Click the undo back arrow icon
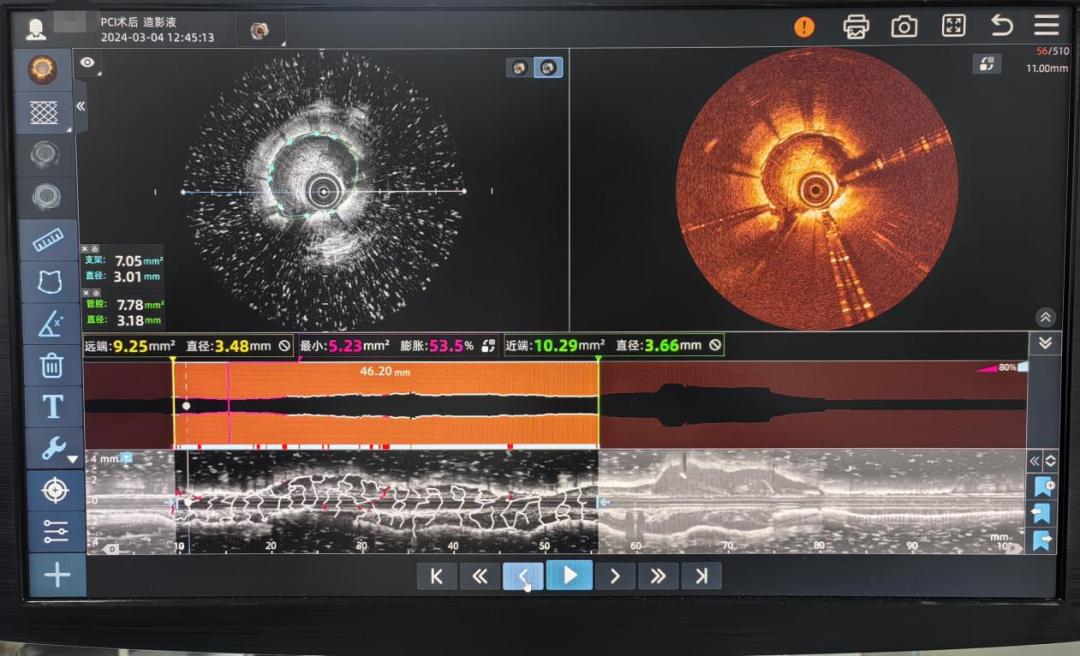The image size is (1080, 656). point(1001,26)
